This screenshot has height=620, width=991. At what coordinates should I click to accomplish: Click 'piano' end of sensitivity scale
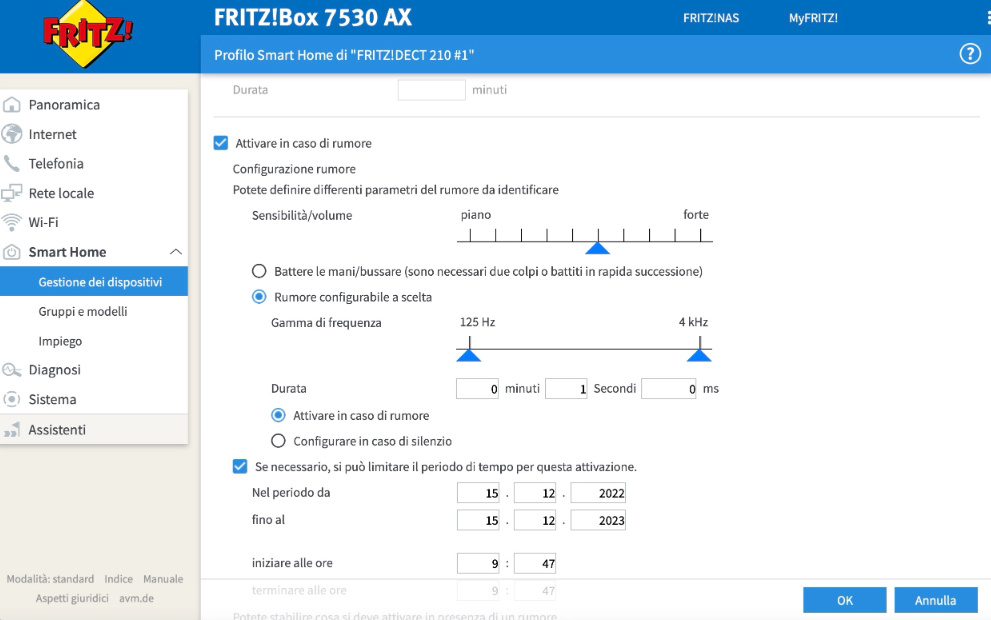pos(476,216)
